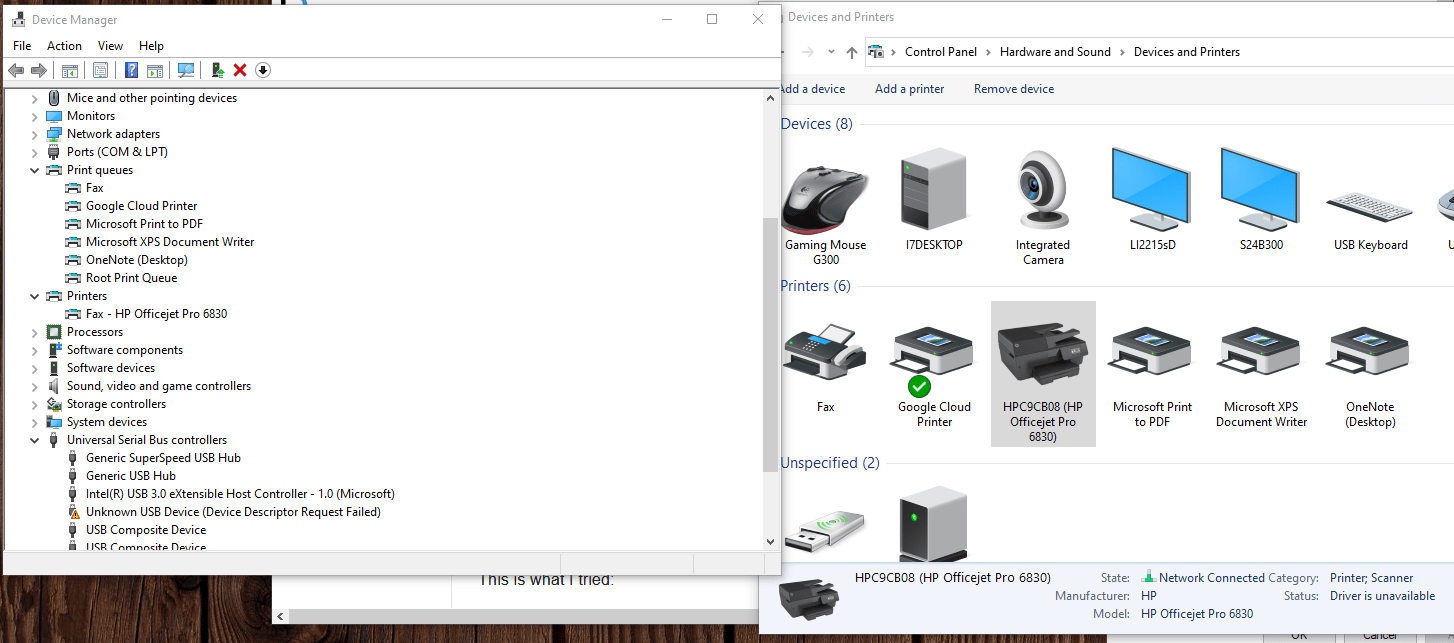Select the USB Keyboard device icon

coord(1370,208)
